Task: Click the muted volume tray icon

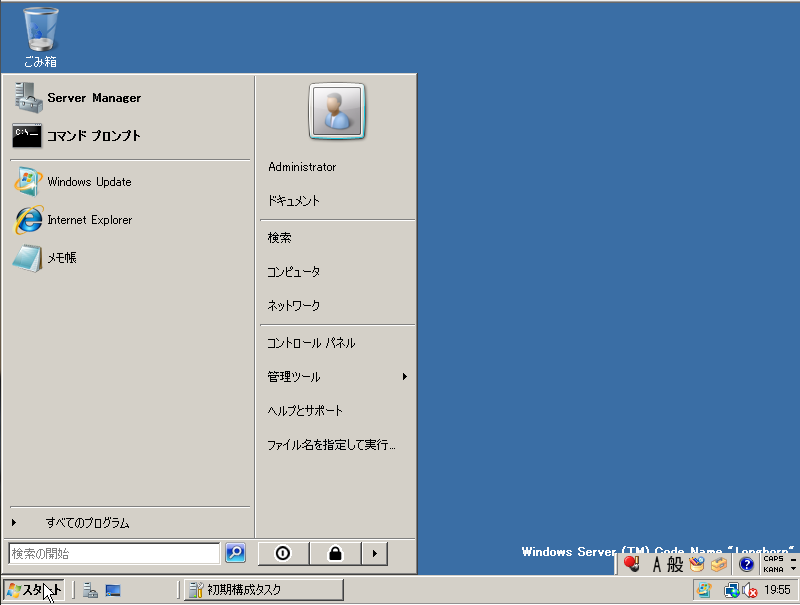Action: pos(749,591)
